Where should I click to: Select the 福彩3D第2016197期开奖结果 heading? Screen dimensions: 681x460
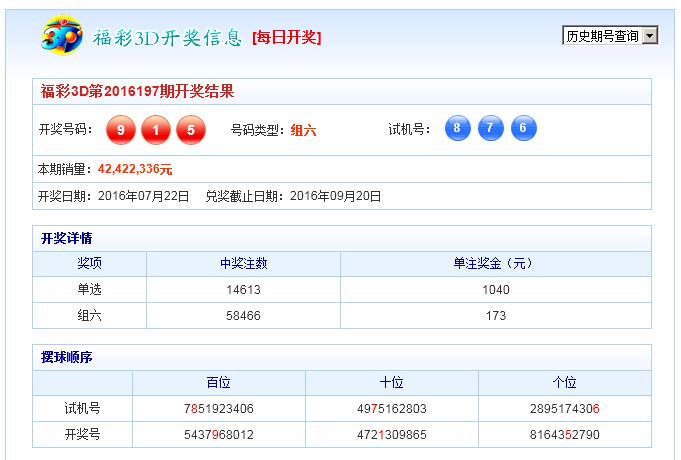coord(137,92)
